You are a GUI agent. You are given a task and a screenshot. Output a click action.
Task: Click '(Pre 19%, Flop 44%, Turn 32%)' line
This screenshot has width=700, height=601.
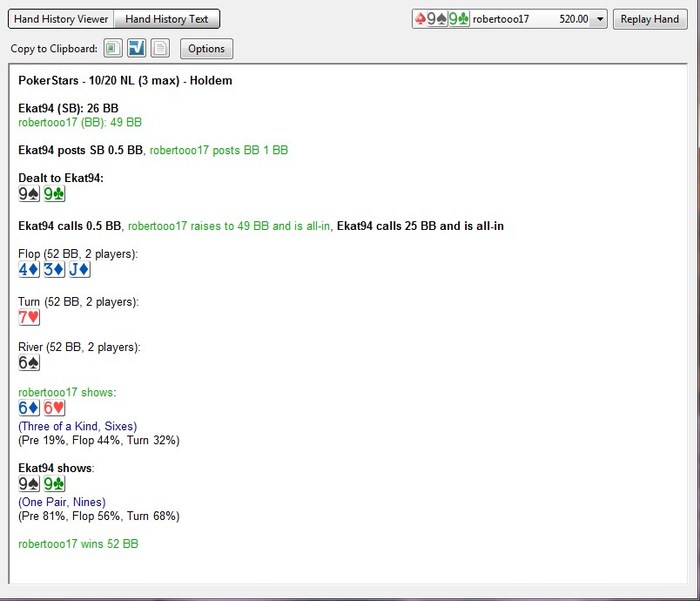click(x=99, y=441)
